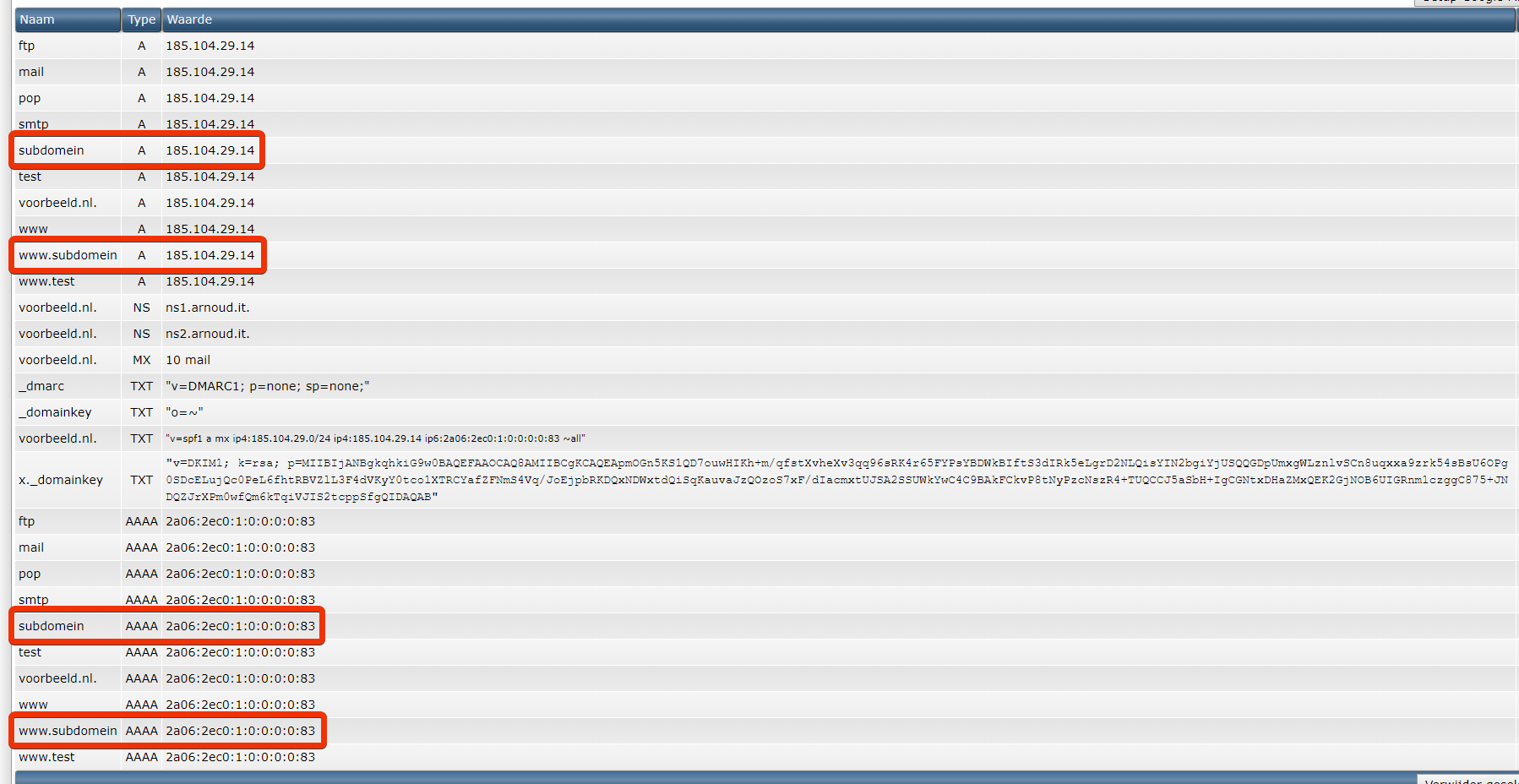The width and height of the screenshot is (1519, 784).
Task: Click the www.test AAAA record IPv6 value
Action: [240, 757]
